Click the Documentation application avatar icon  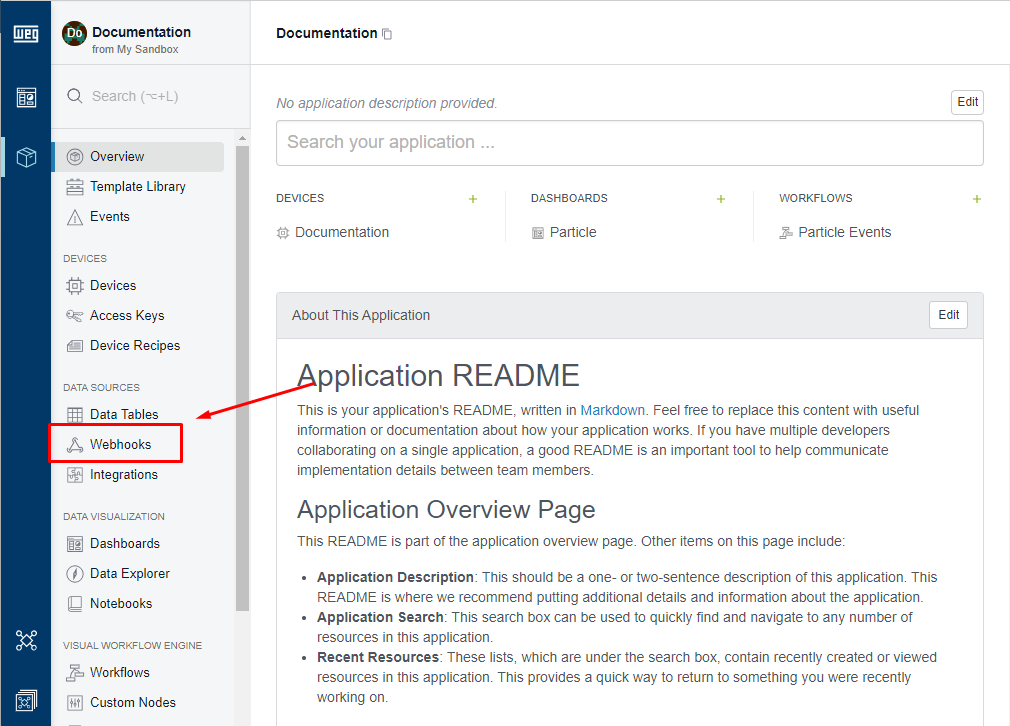point(74,33)
